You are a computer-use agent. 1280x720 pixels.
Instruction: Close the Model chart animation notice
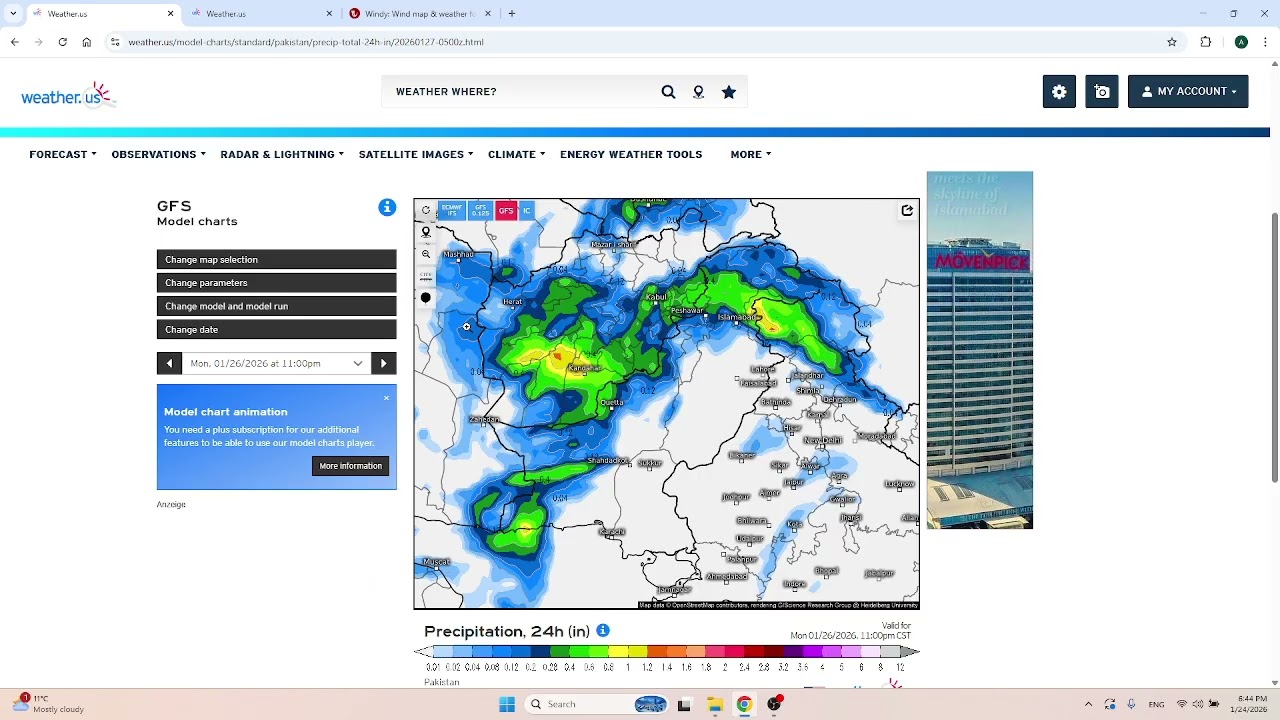tap(386, 398)
